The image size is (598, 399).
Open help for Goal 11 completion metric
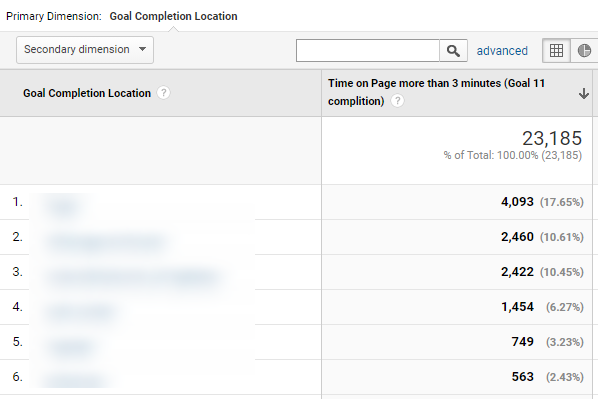pyautogui.click(x=397, y=101)
